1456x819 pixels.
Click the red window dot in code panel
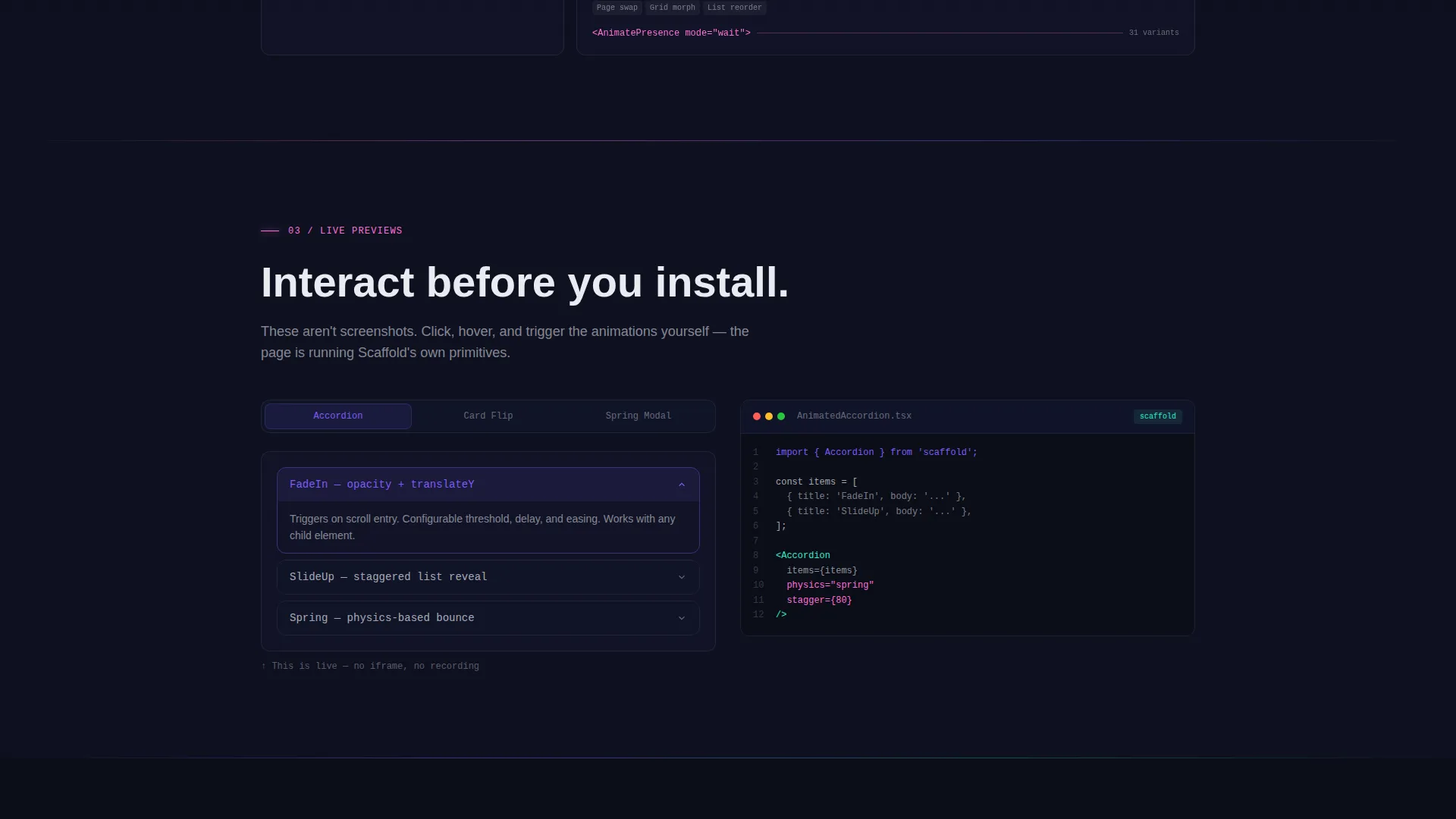point(757,416)
